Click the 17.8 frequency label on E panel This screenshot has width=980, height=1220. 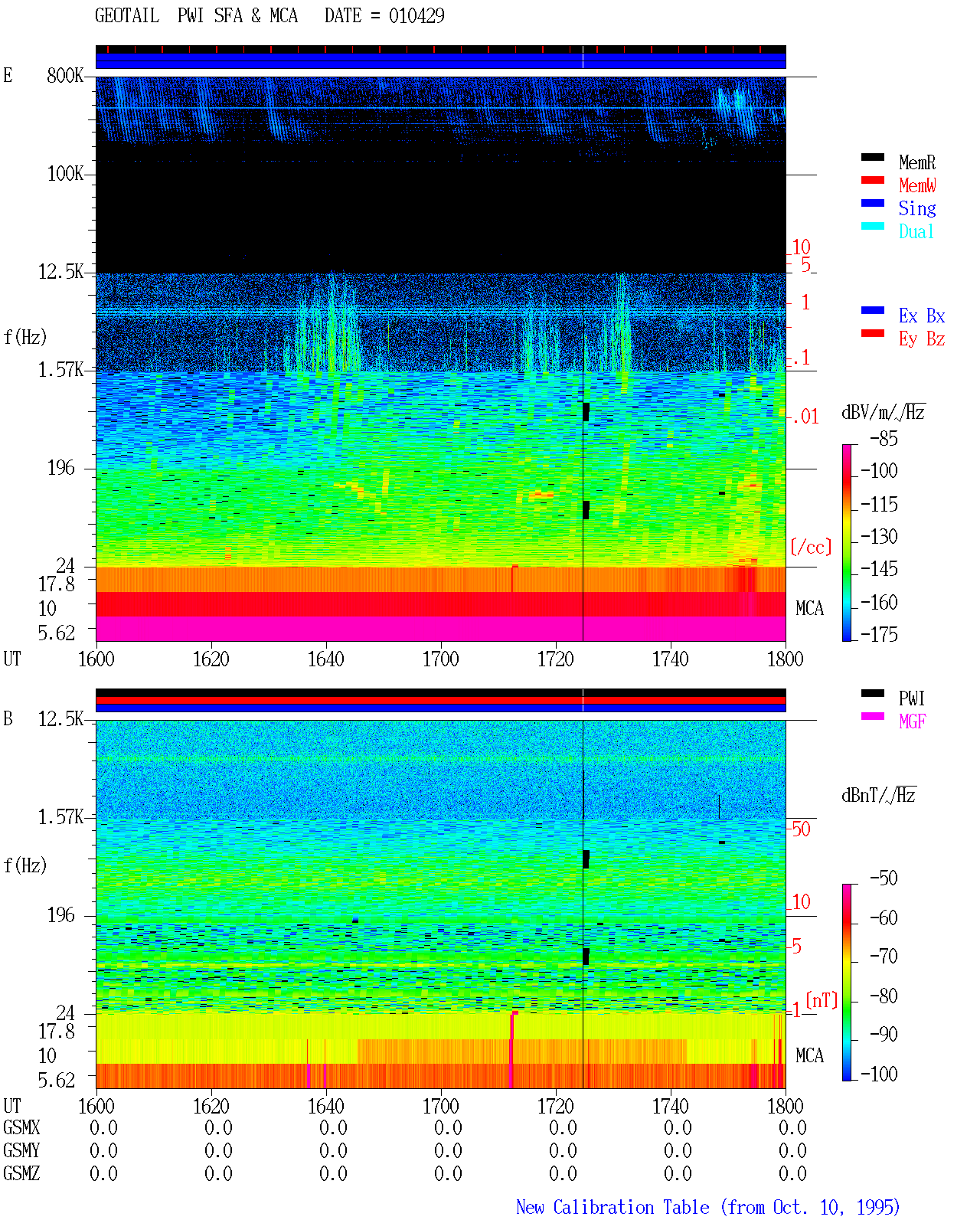click(x=57, y=584)
